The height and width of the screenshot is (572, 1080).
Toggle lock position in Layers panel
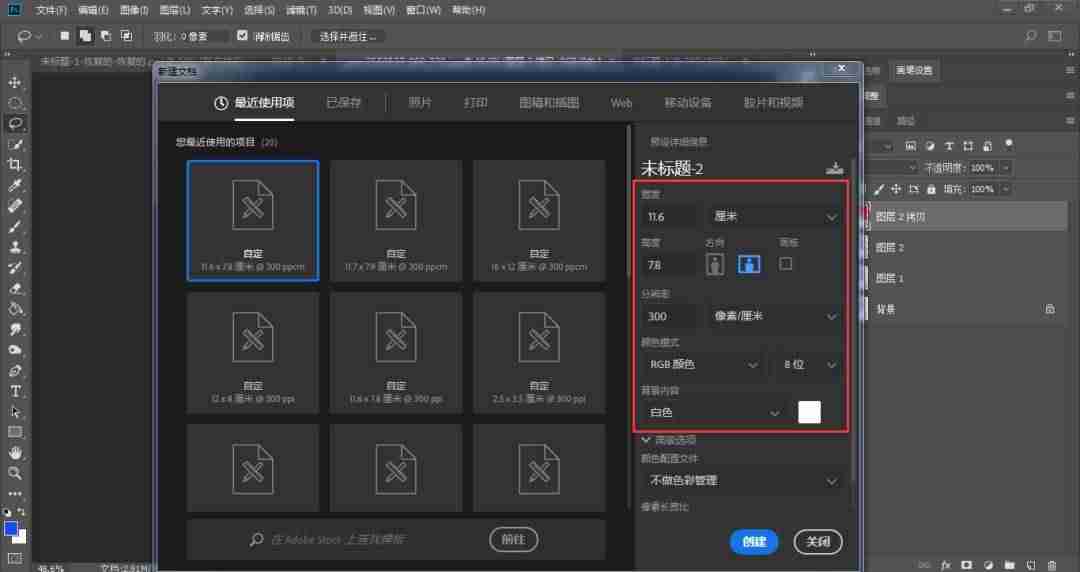click(x=896, y=189)
